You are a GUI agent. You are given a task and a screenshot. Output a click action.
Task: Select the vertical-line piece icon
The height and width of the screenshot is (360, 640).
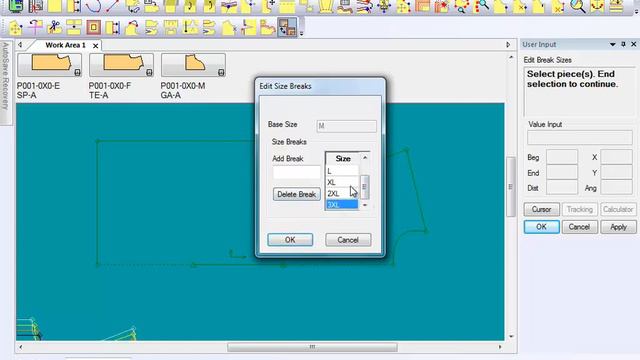190,28
